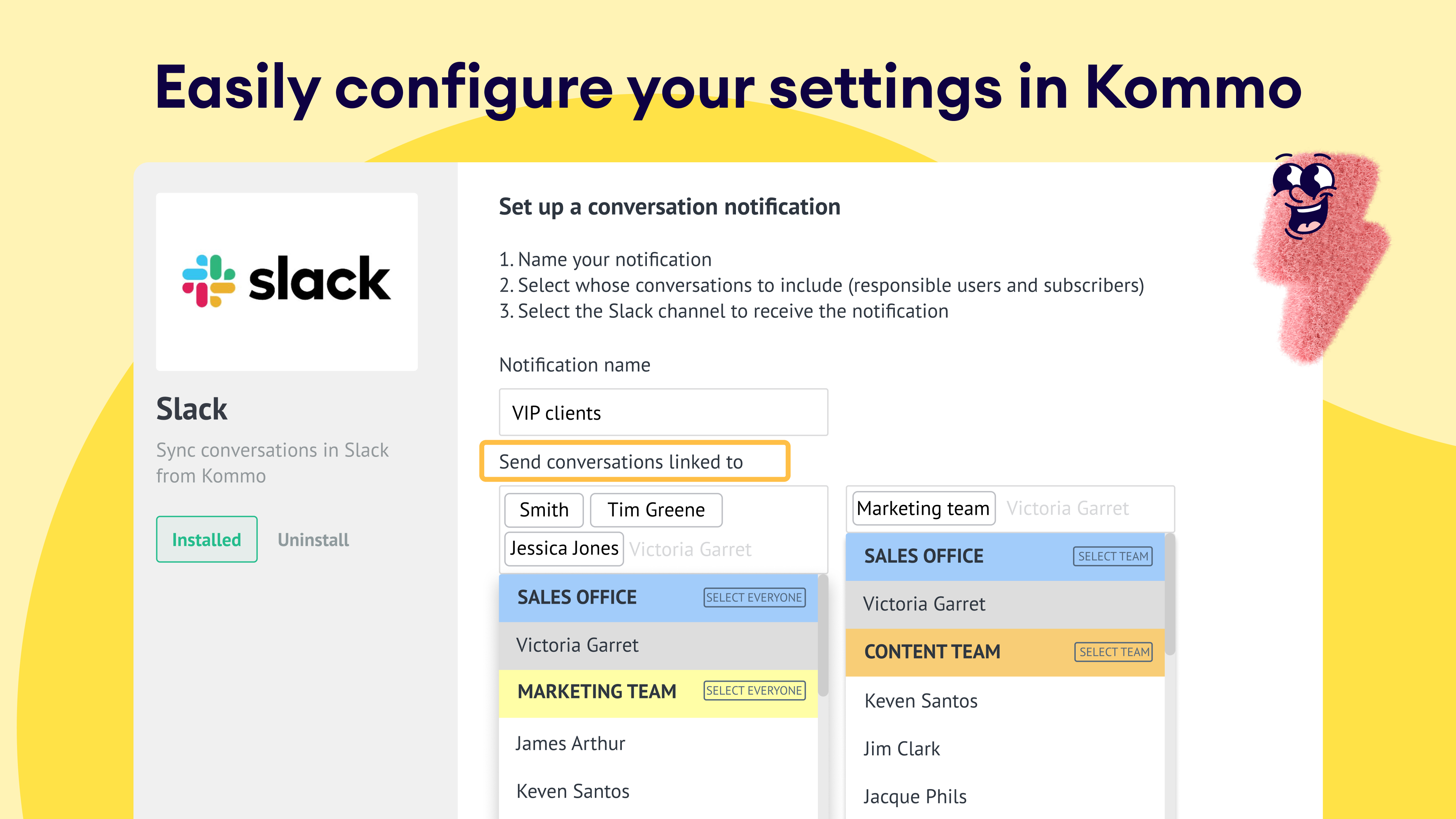1456x819 pixels.
Task: Select everyone in Sales Office
Action: 754,598
